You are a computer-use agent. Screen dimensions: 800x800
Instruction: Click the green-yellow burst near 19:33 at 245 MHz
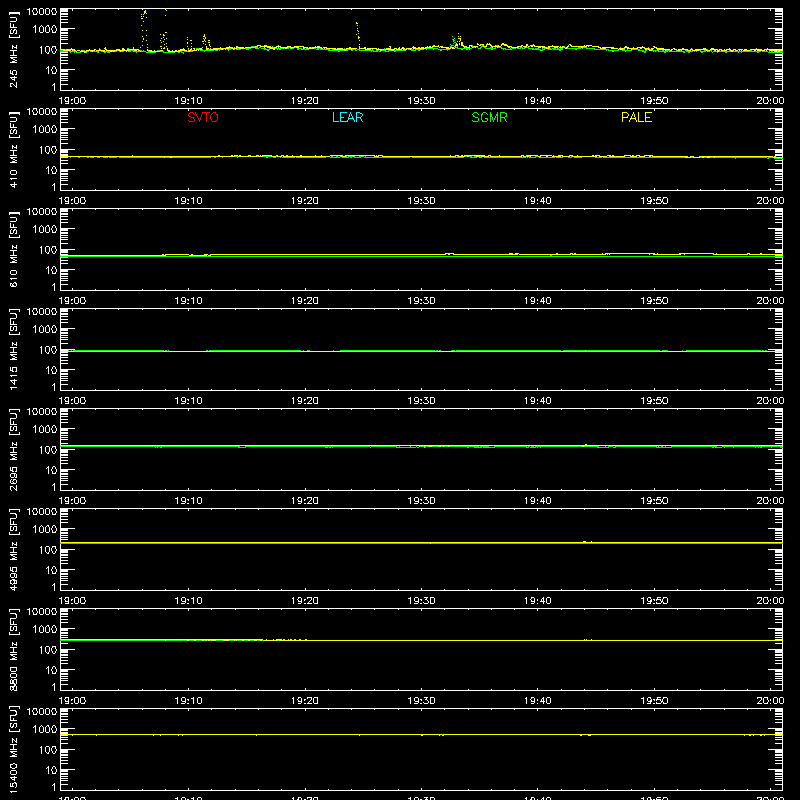pos(457,41)
